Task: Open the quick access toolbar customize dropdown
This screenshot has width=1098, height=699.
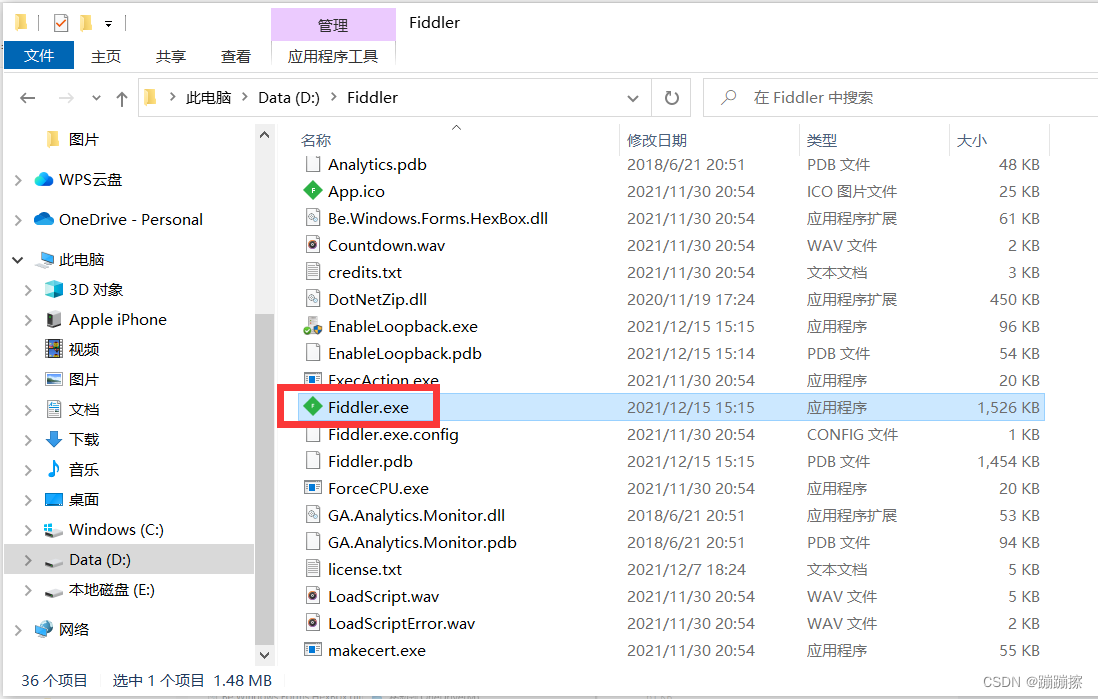Action: pos(106,21)
